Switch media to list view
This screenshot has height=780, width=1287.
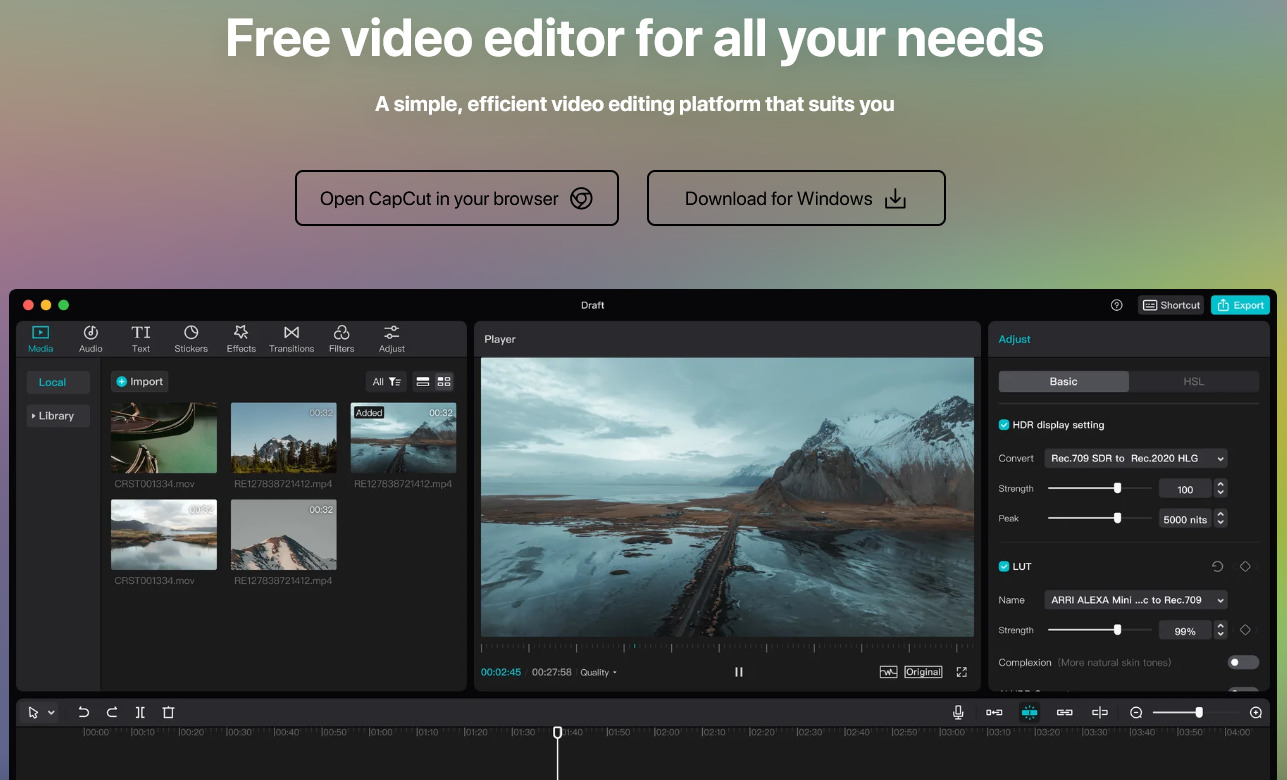423,381
